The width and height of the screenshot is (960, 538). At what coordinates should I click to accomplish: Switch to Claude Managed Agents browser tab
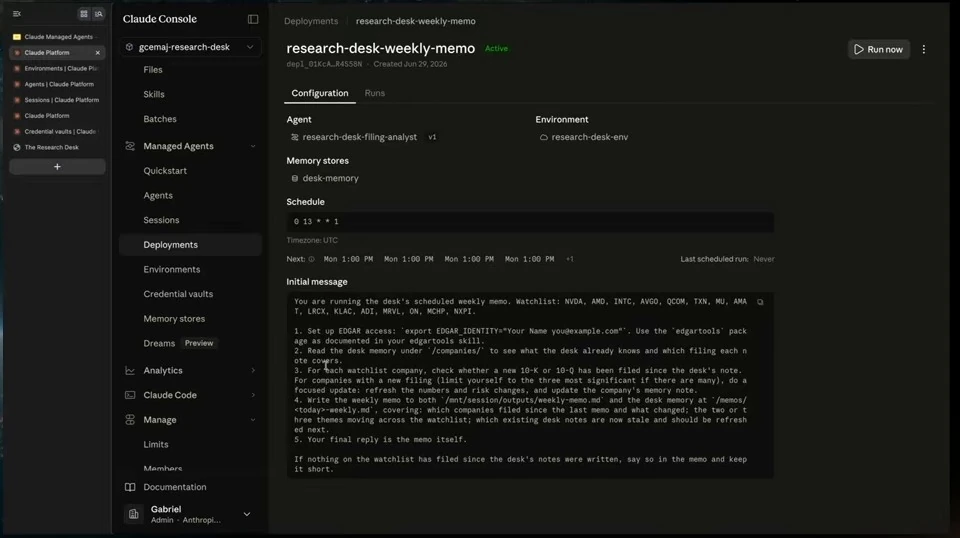[x=57, y=37]
